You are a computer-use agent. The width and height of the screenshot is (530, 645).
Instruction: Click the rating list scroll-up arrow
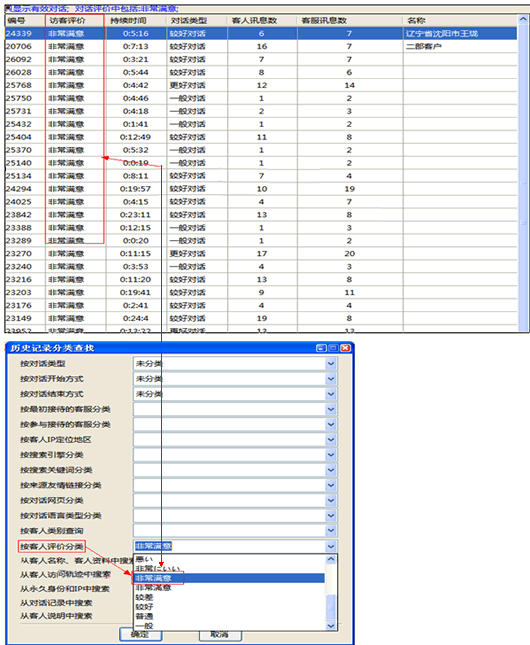click(x=331, y=559)
